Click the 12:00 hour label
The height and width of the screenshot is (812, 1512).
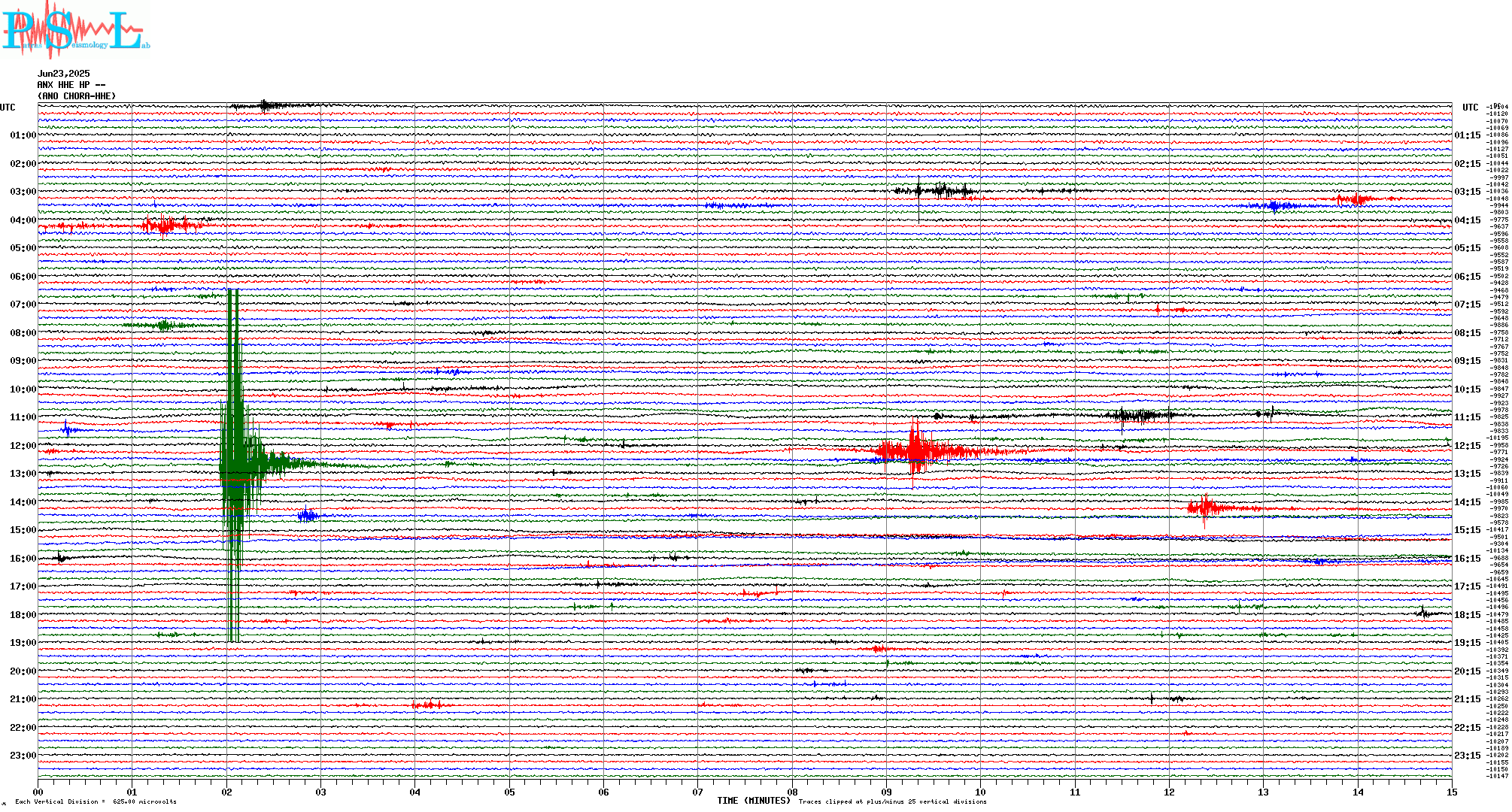coord(23,446)
